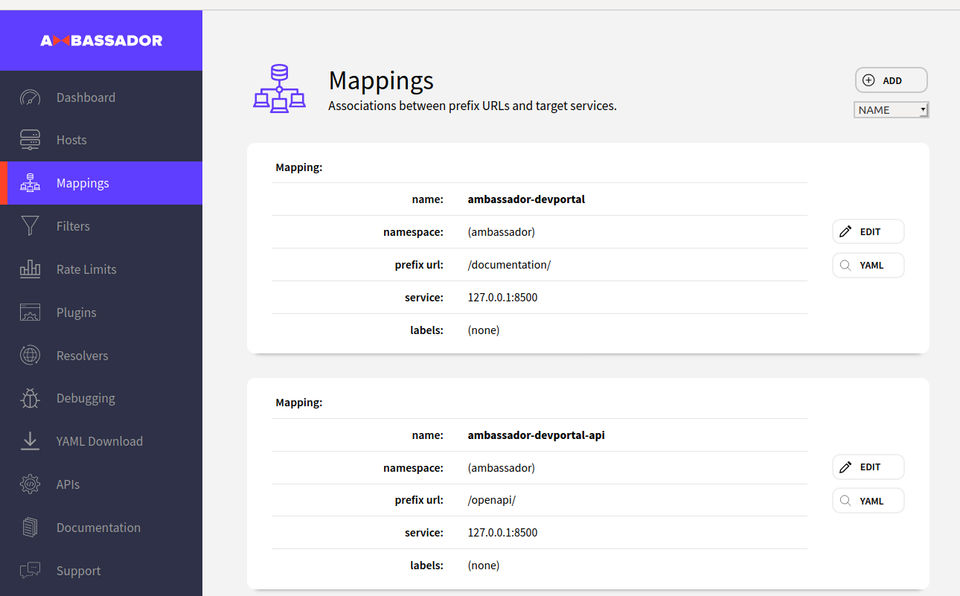Click the Resolvers globe icon

(30, 355)
